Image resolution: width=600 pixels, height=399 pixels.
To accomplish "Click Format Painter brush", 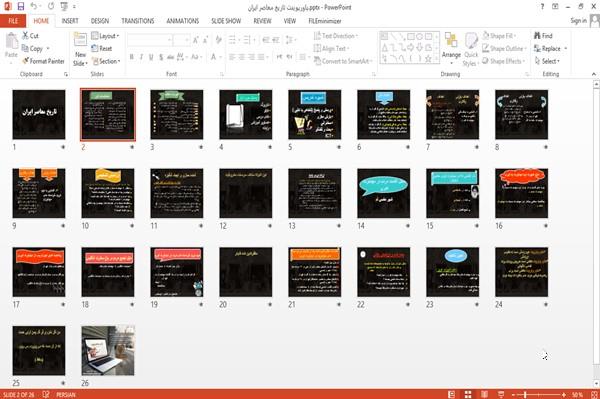I will click(x=43, y=61).
